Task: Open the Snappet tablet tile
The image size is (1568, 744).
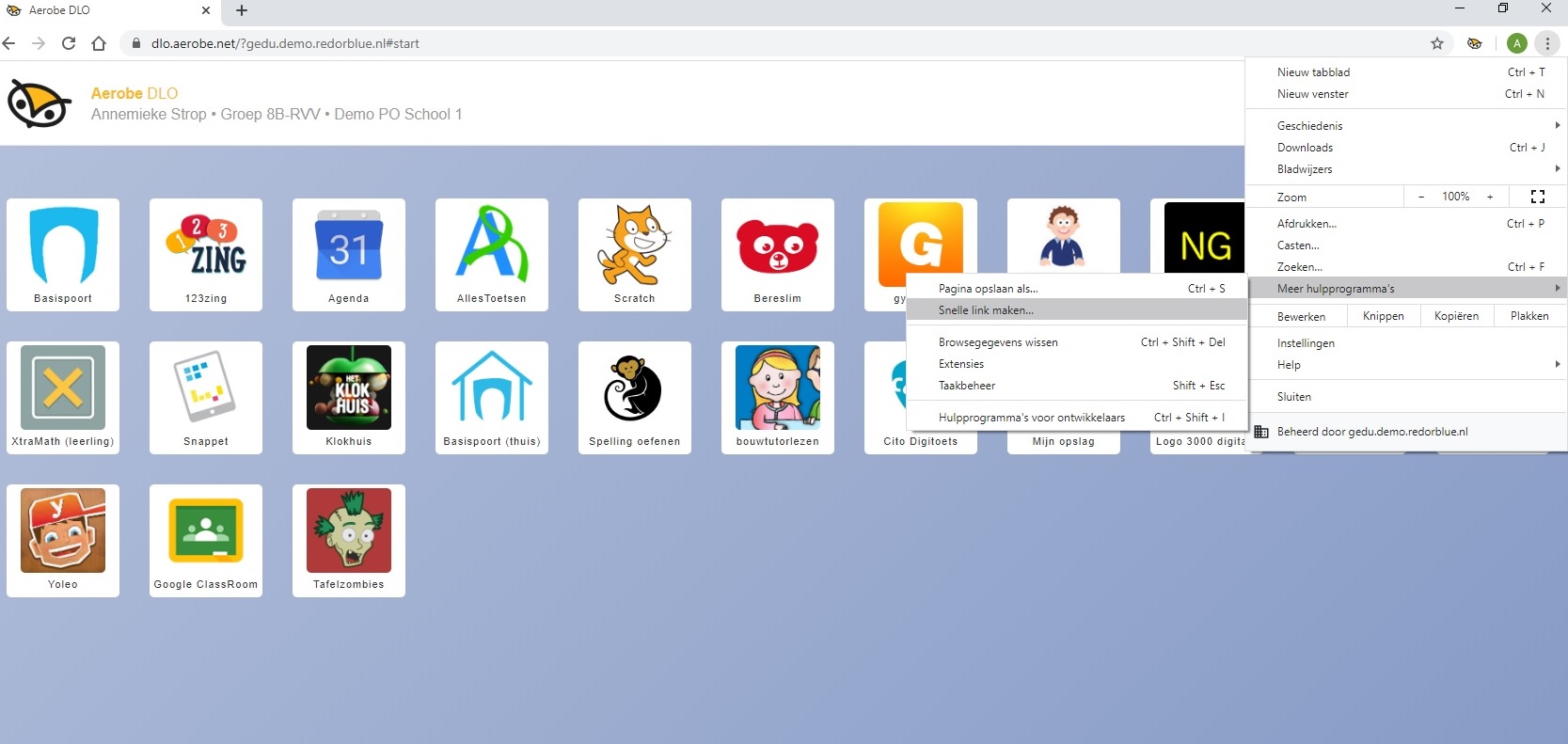Action: pos(206,397)
